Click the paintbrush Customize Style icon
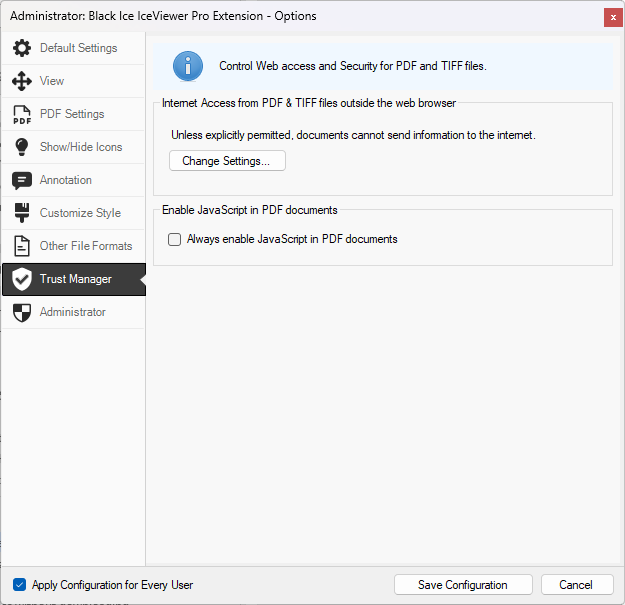 22,213
